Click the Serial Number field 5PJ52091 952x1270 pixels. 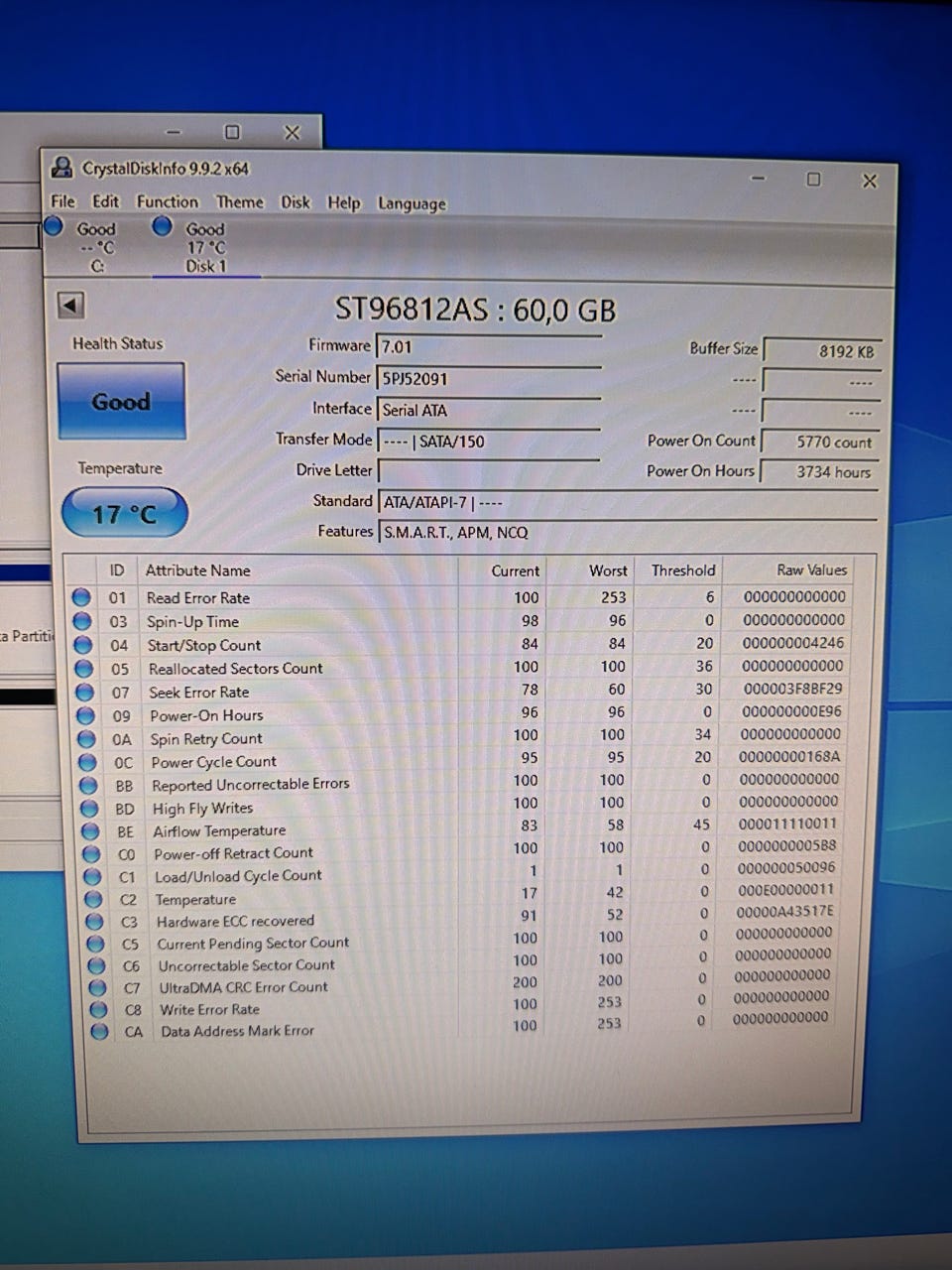489,378
